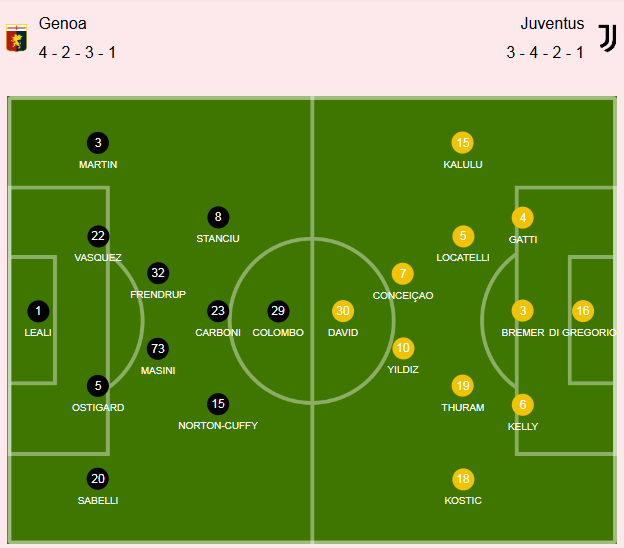Select Norton-Cuffy number 15 marker
Image resolution: width=624 pixels, height=548 pixels.
pyautogui.click(x=218, y=404)
